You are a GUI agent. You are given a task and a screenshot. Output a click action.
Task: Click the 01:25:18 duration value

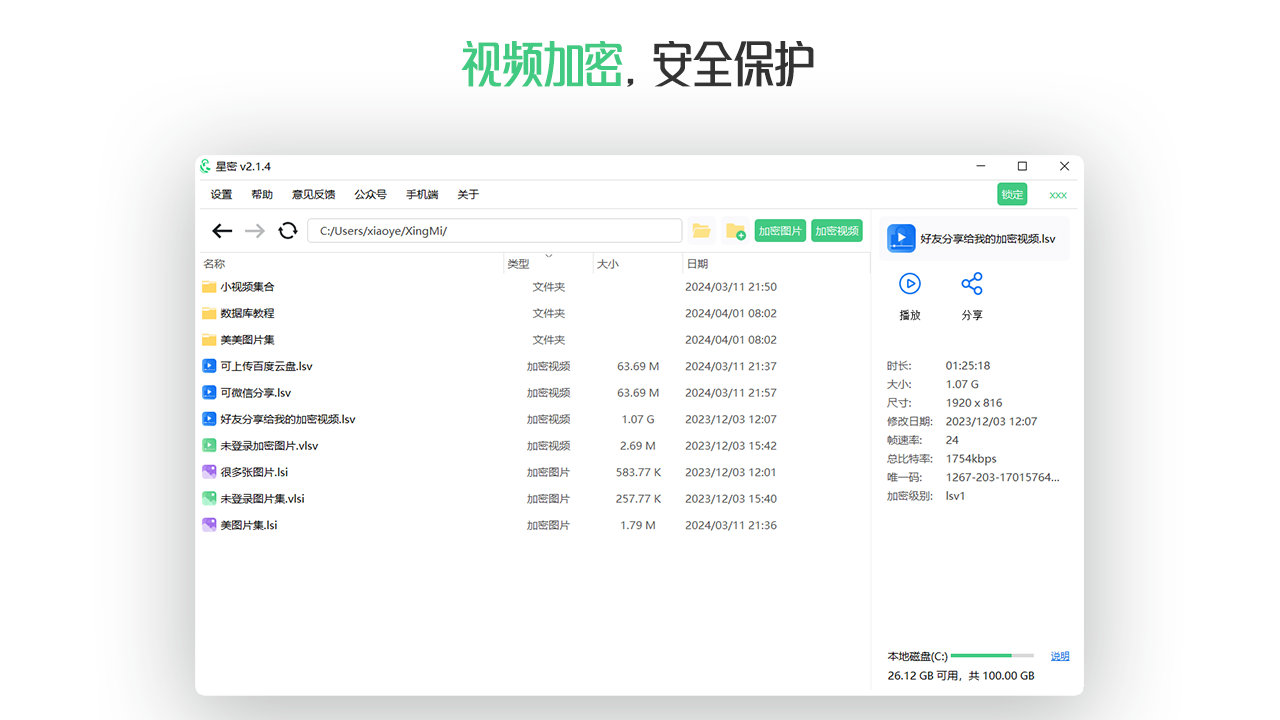[968, 366]
